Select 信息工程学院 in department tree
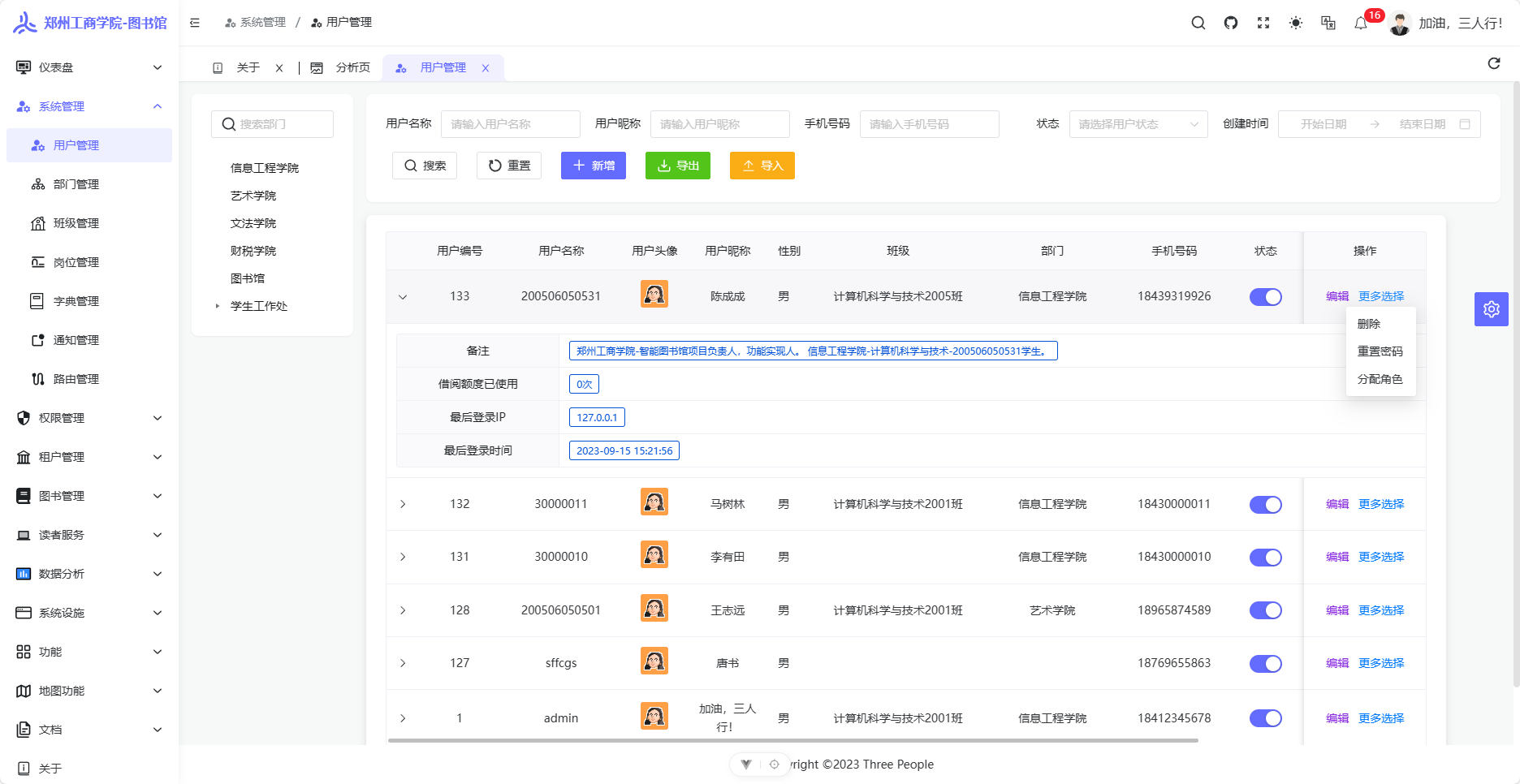Image resolution: width=1520 pixels, height=784 pixels. click(x=265, y=168)
